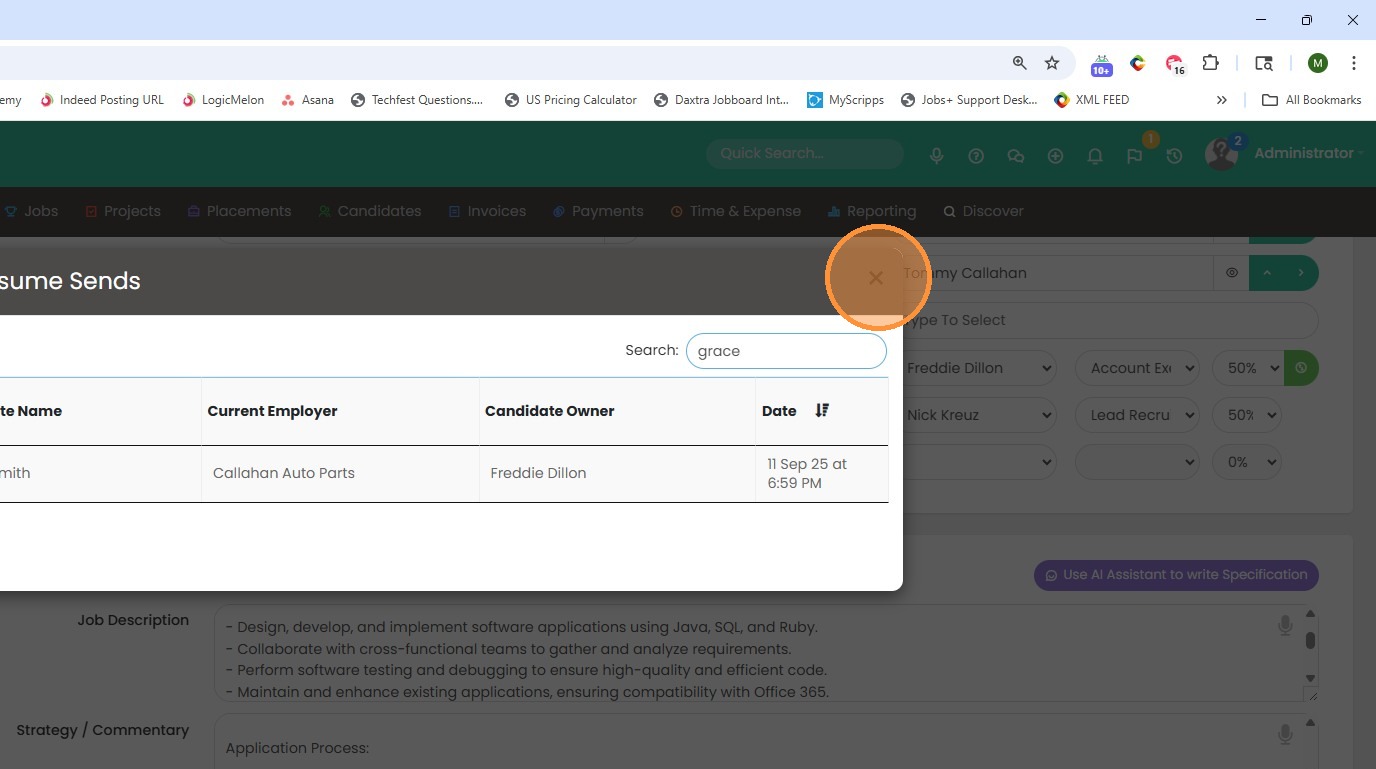Open the 50% dropdown in Freddie Dillon row
The width and height of the screenshot is (1376, 769).
click(x=1247, y=368)
